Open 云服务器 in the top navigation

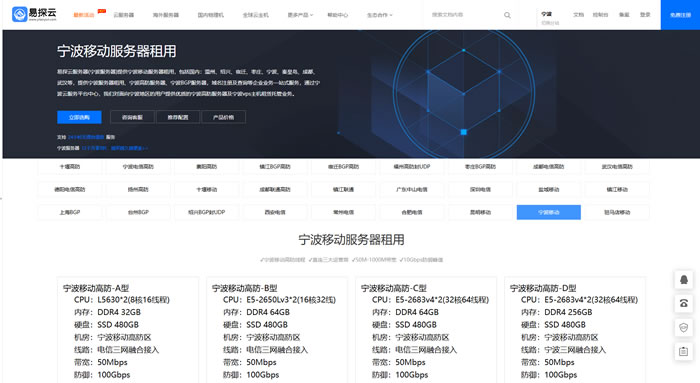pos(124,15)
